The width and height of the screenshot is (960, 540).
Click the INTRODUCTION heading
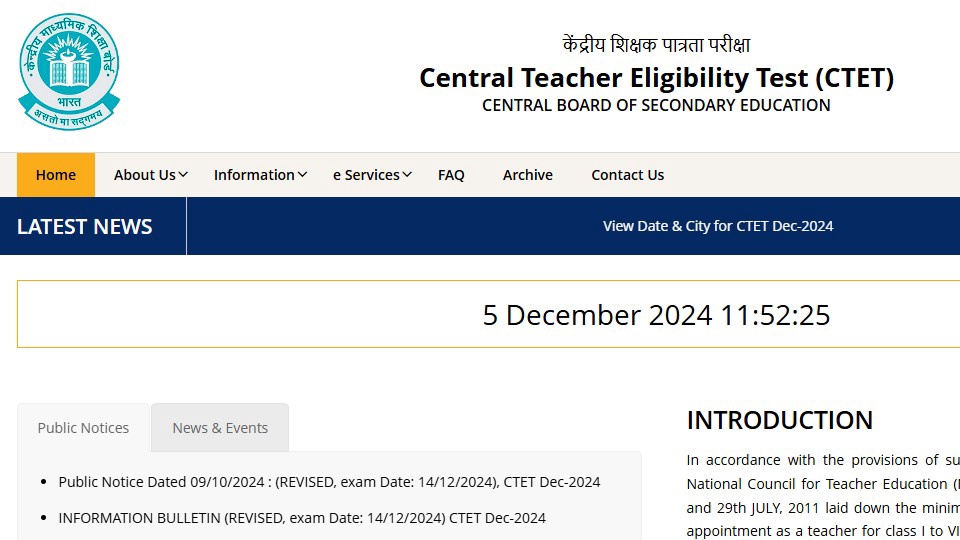click(779, 421)
